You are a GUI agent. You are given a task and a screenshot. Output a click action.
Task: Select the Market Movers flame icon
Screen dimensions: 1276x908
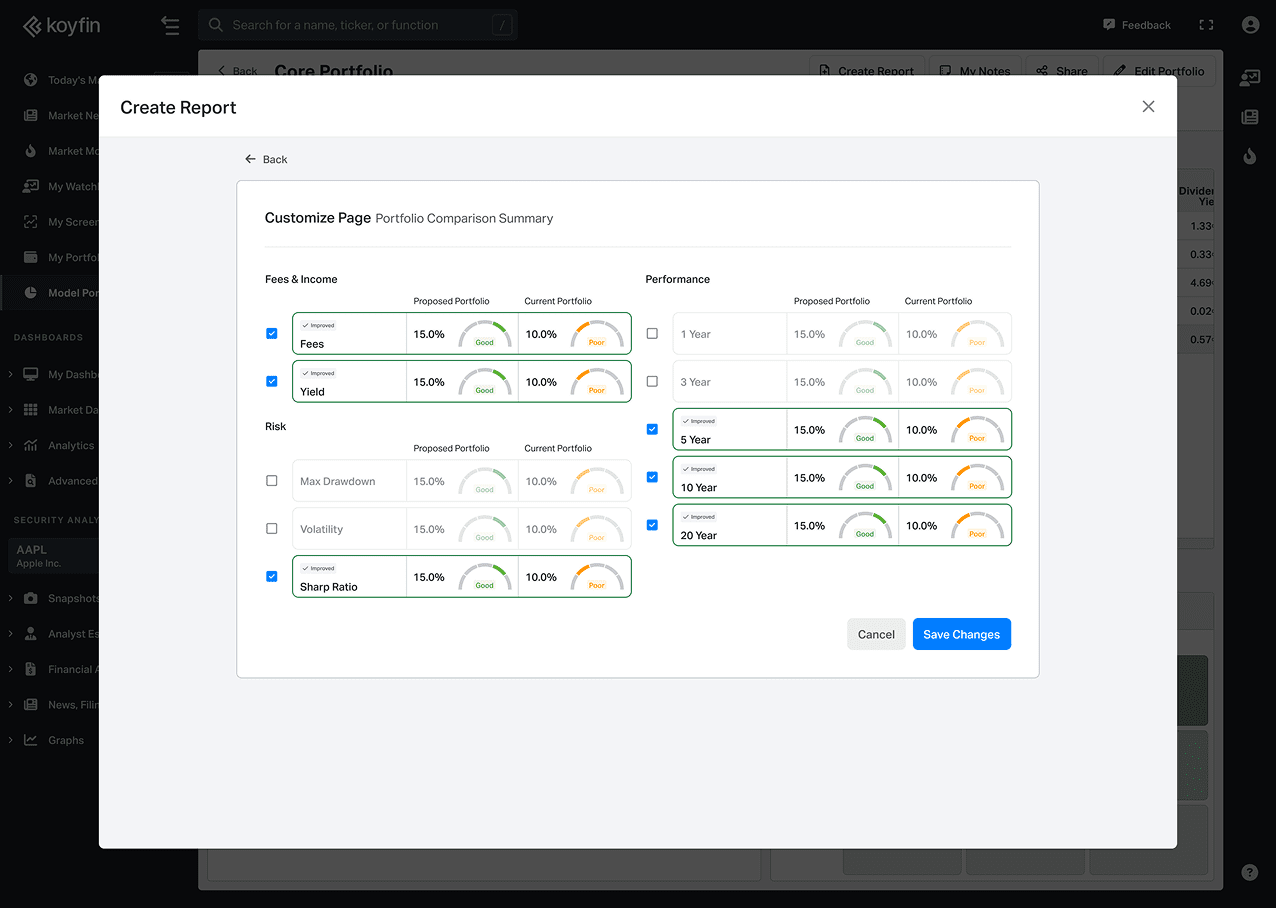(32, 151)
